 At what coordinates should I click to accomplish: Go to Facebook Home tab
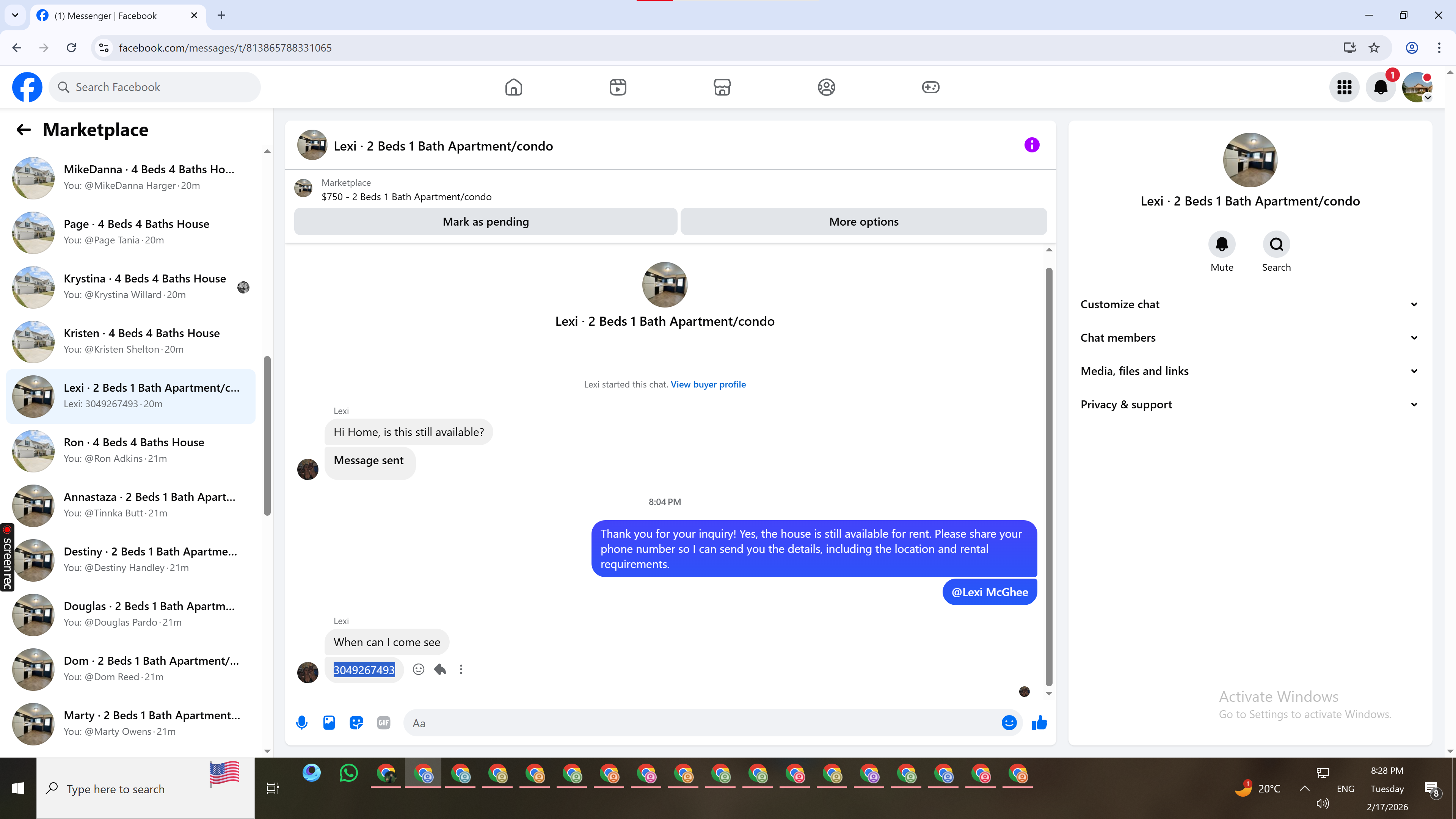click(x=513, y=87)
